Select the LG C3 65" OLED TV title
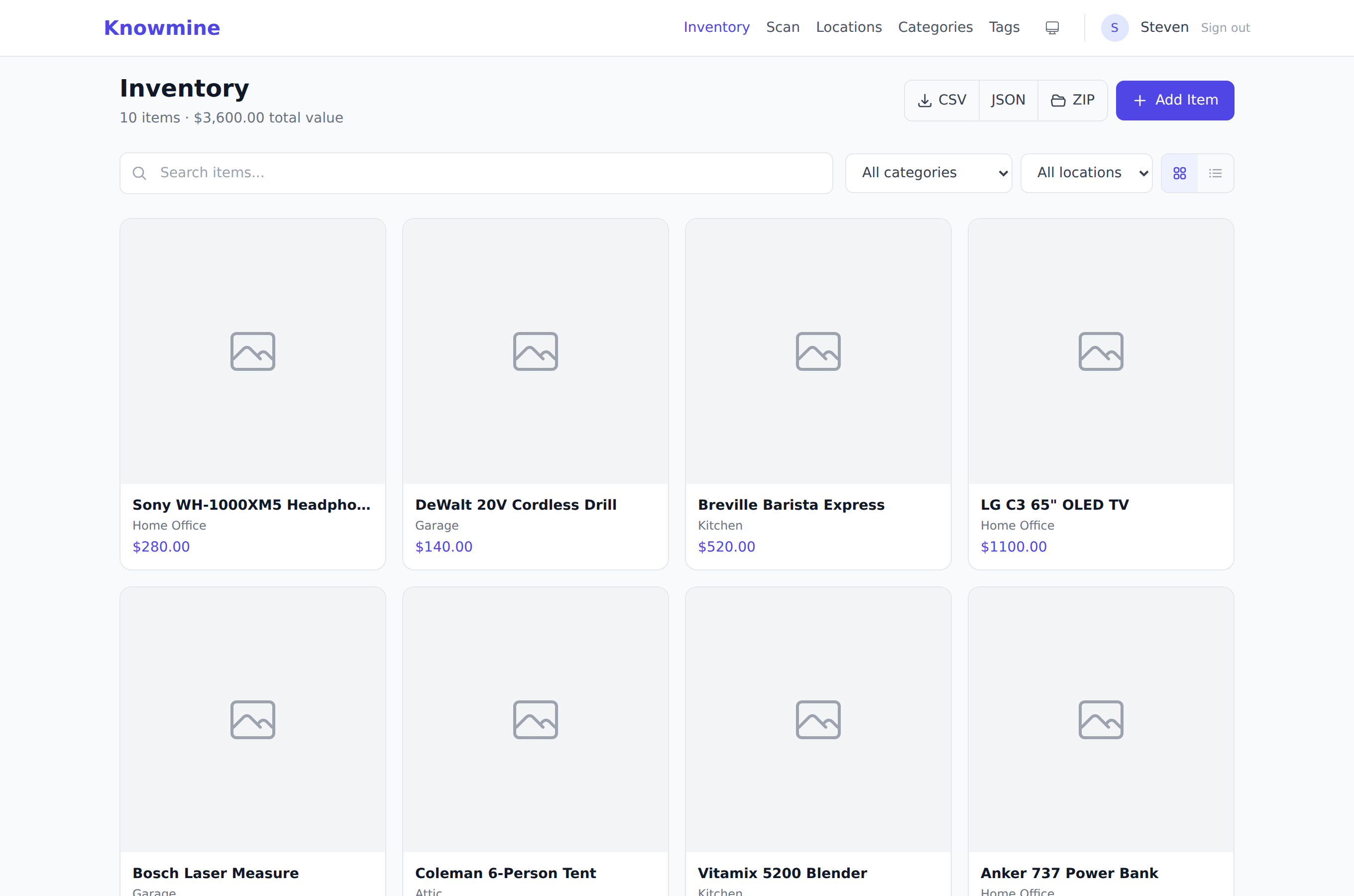Screen dimensions: 1354x896 [x=1055, y=505]
